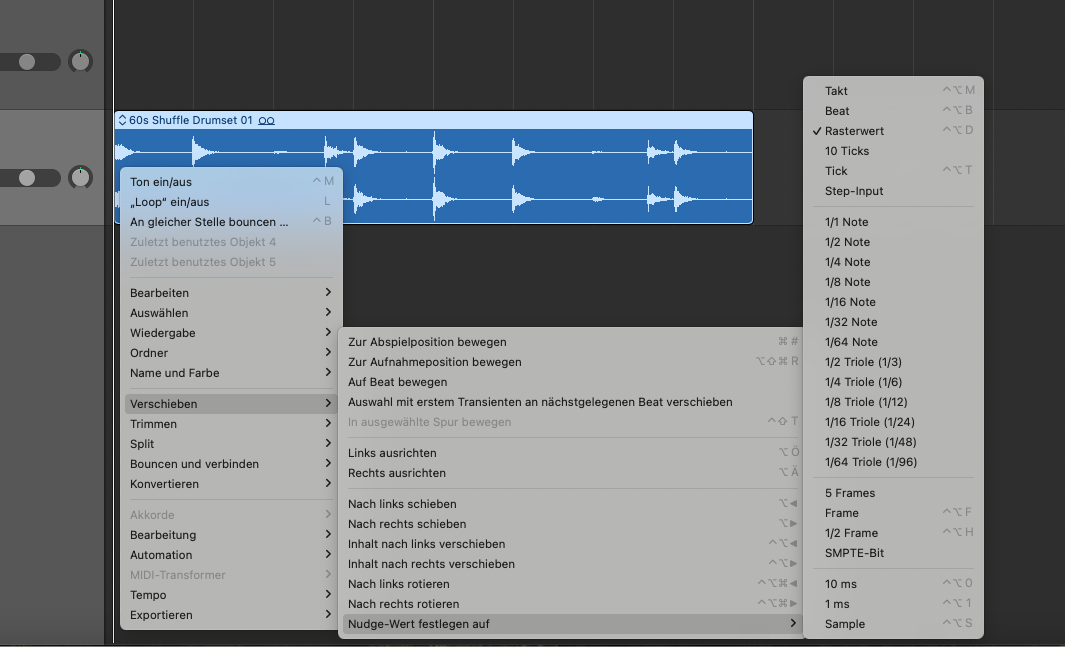Select An gleicher Stelle bouncen
Screen dimensions: 1065x647
click(x=209, y=222)
